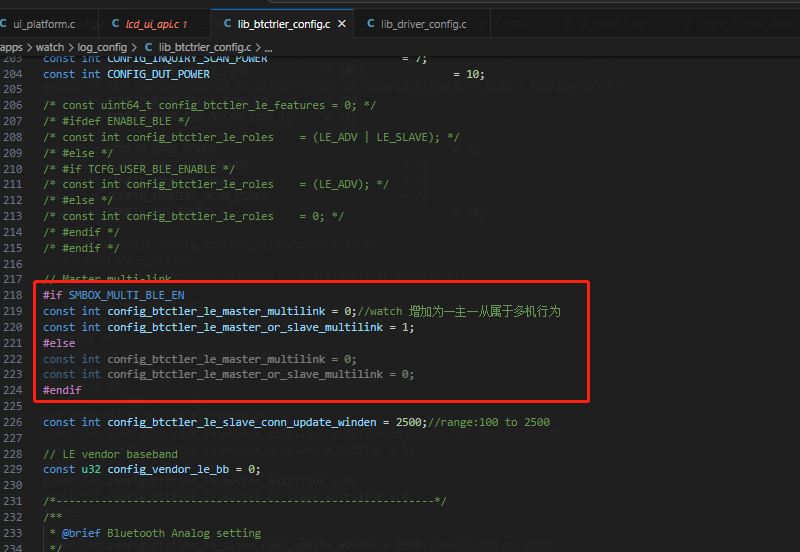Click line number 218 in the gutter
This screenshot has height=552, width=800.
(13, 295)
